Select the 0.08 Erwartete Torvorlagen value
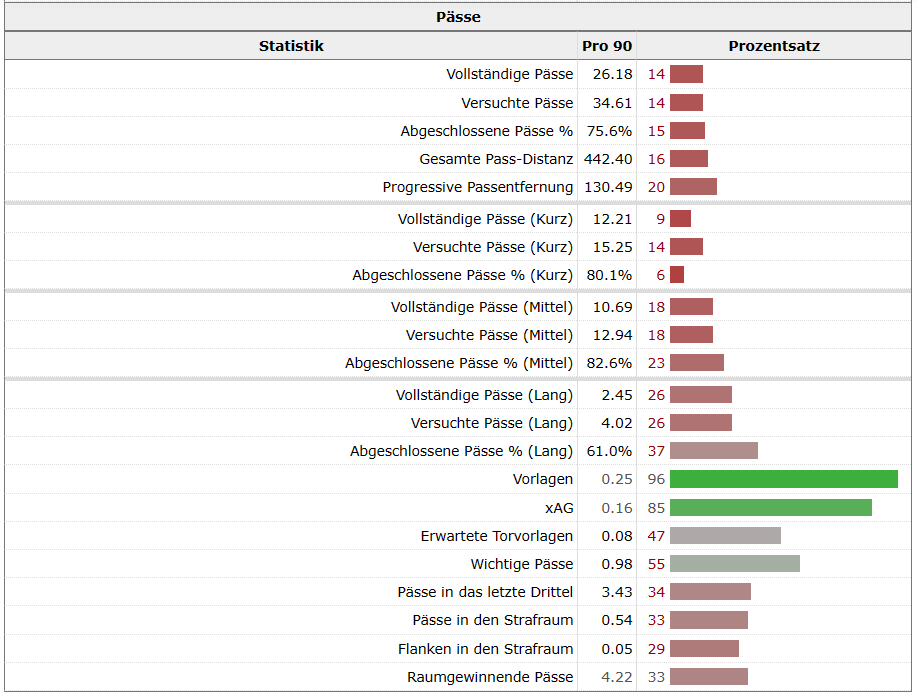This screenshot has height=692, width=917. click(x=617, y=536)
